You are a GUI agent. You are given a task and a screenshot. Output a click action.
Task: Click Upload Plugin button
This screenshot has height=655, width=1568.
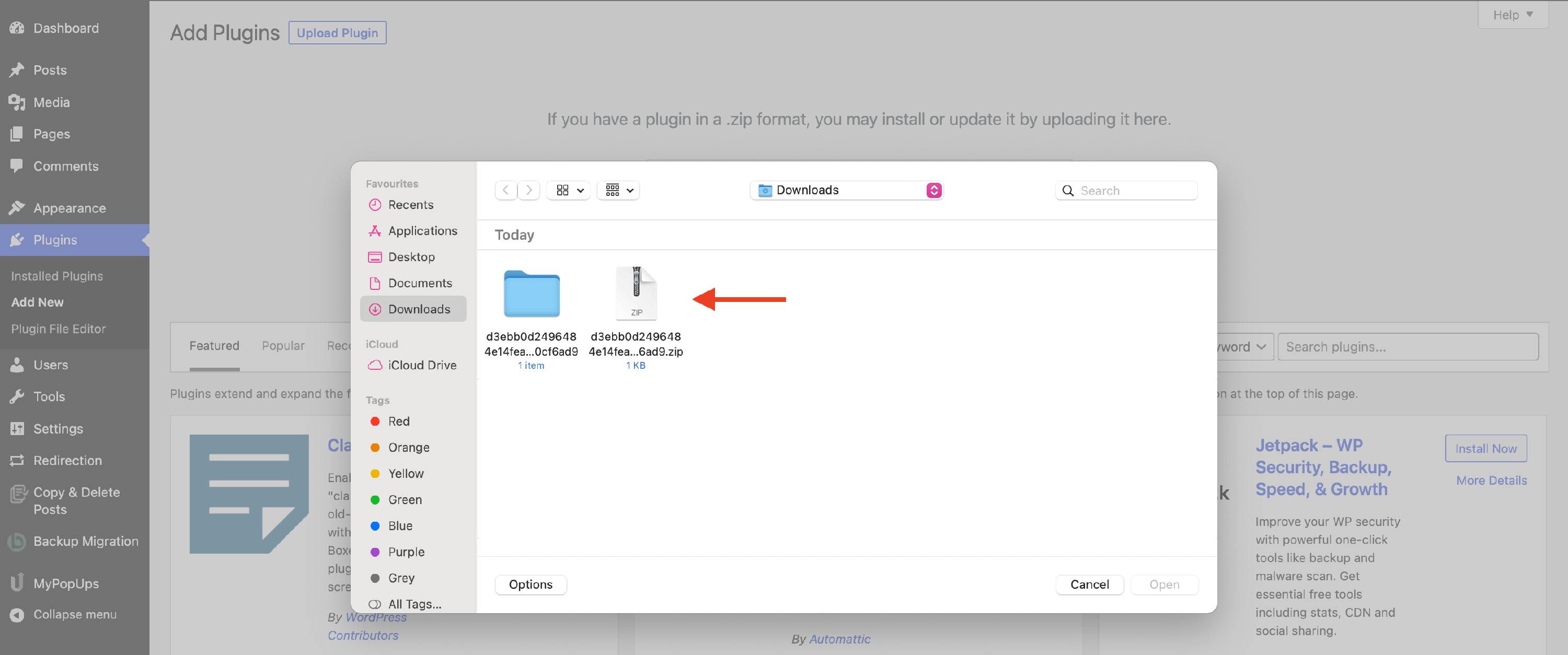tap(337, 33)
